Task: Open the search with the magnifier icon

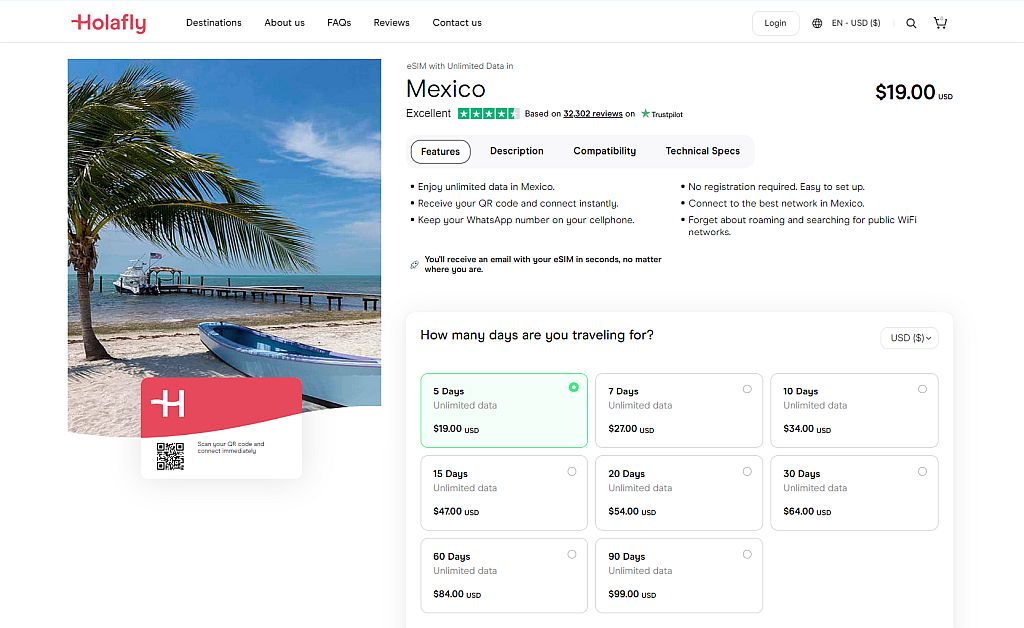Action: [910, 22]
